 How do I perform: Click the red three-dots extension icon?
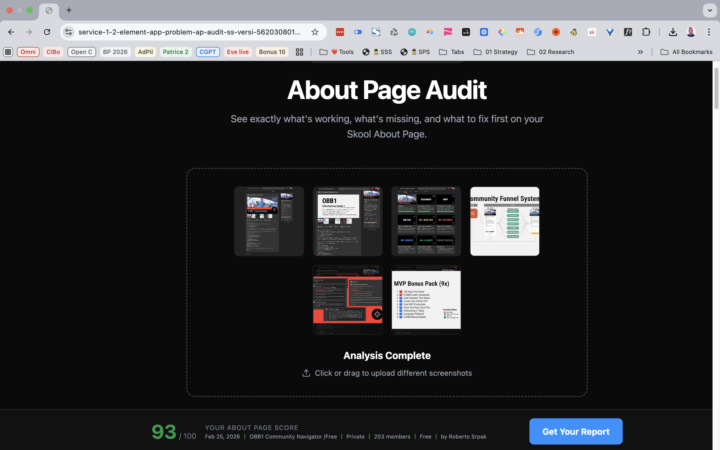pos(340,32)
